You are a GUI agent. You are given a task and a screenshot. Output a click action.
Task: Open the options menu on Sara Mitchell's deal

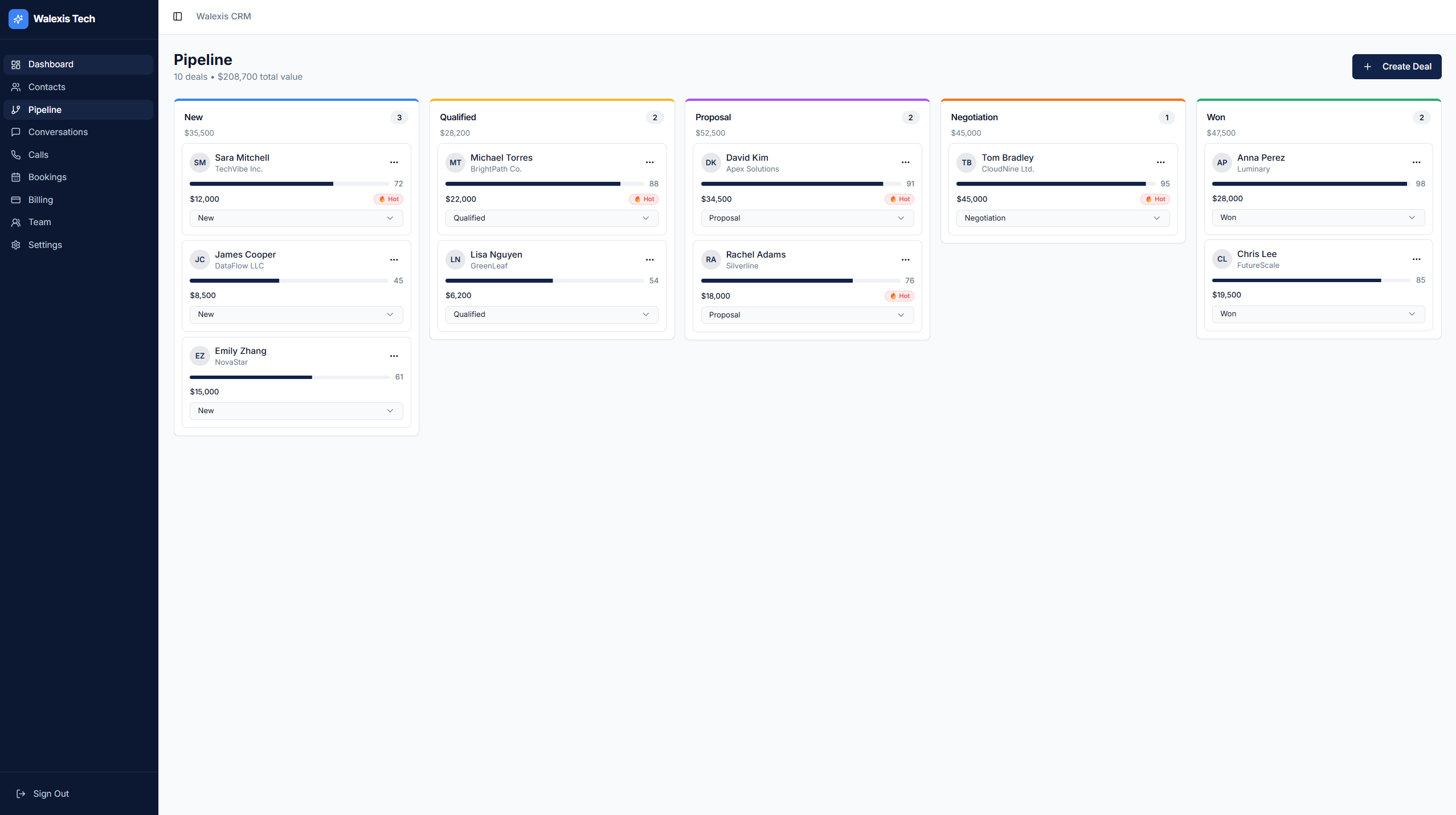[x=394, y=162]
